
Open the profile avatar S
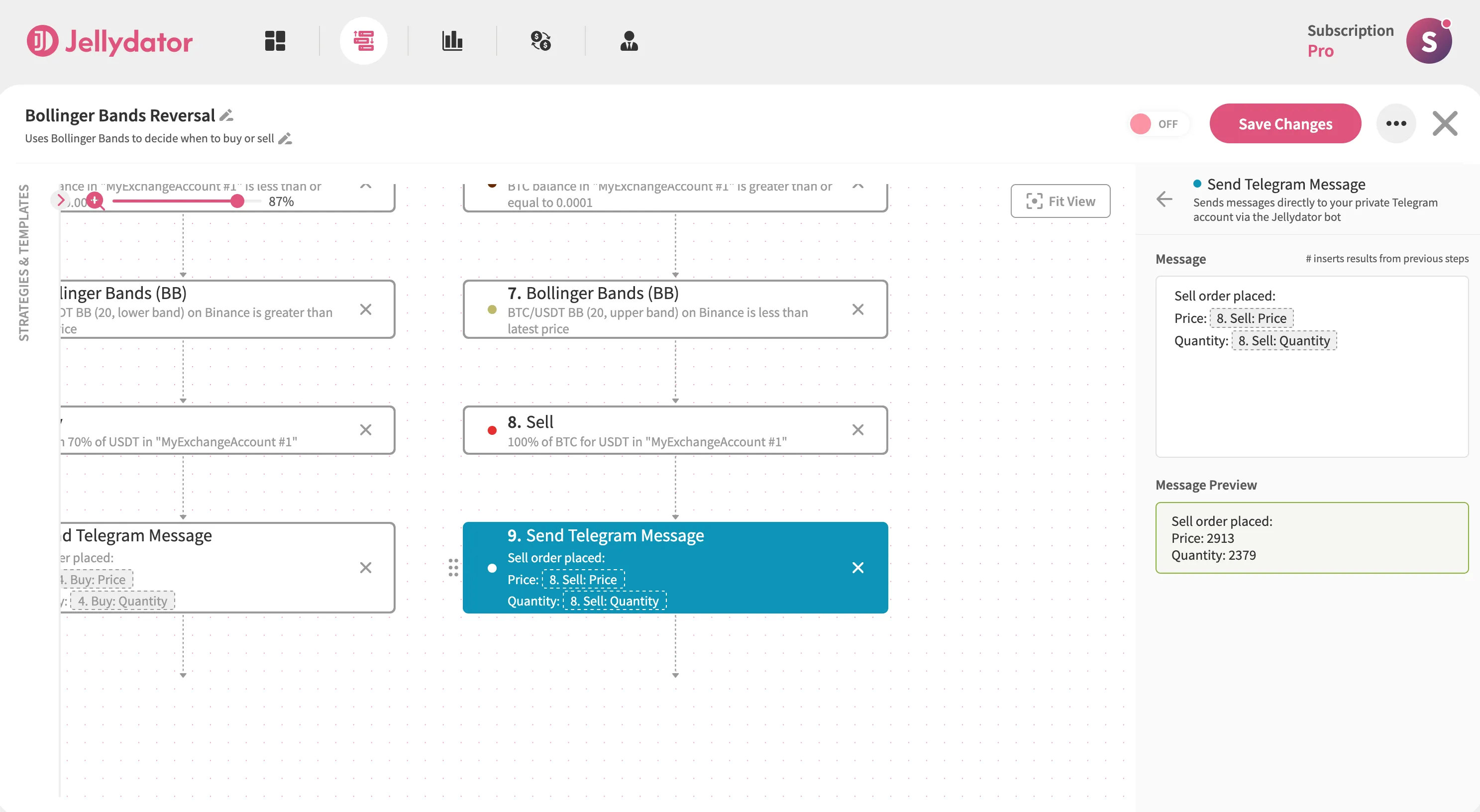1429,41
